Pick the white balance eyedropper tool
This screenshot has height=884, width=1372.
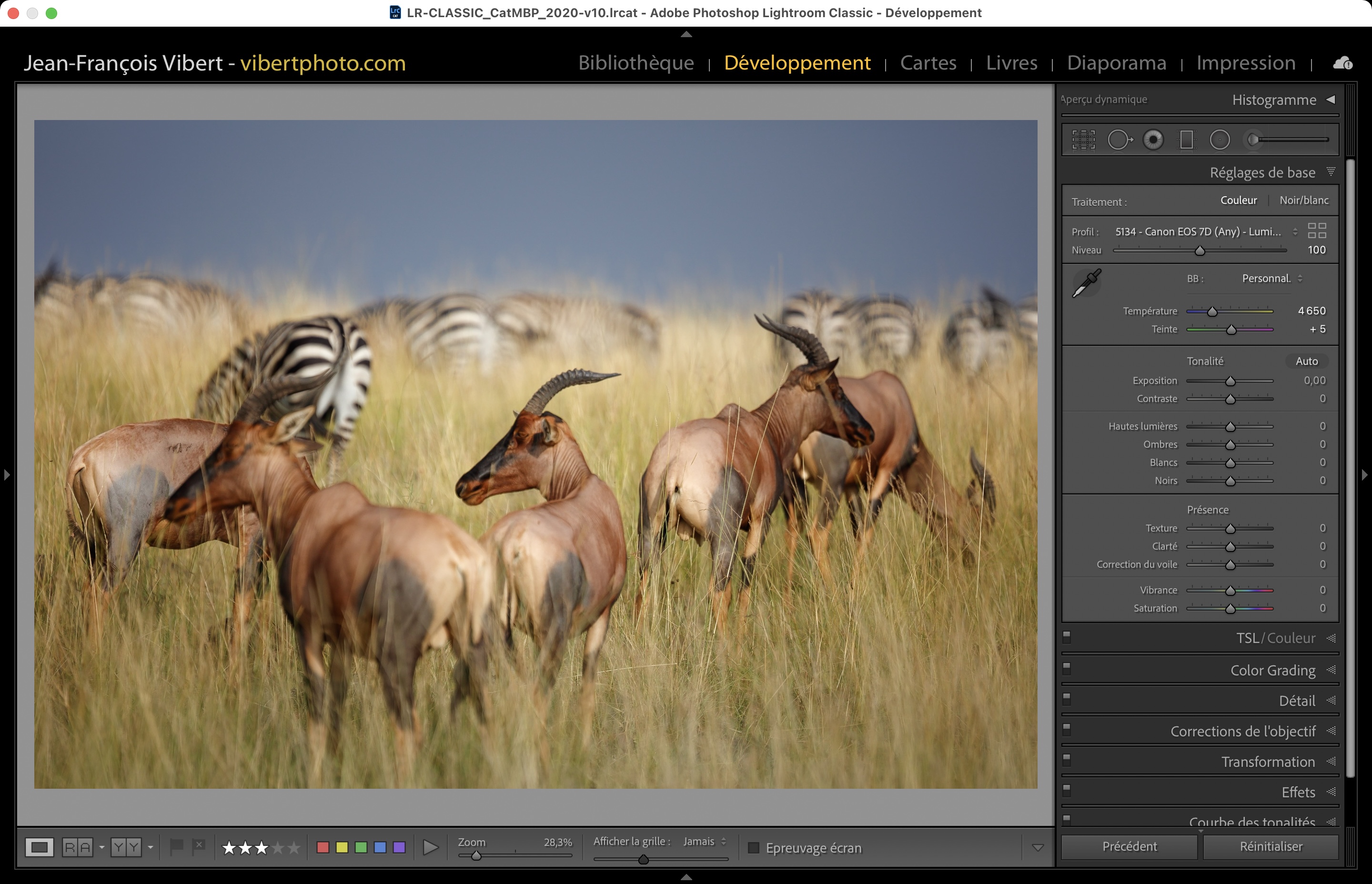click(x=1086, y=283)
